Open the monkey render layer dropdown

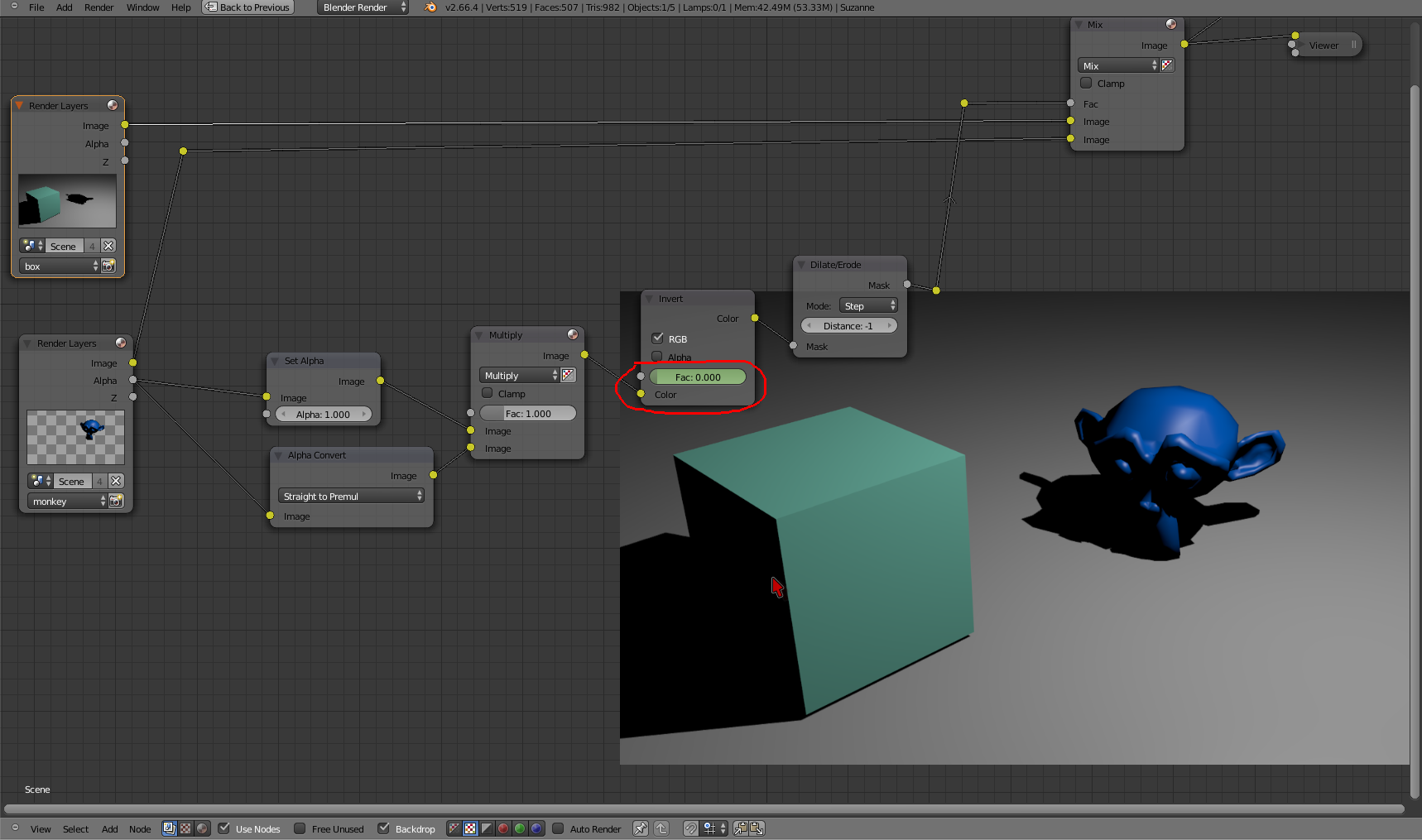[x=67, y=501]
